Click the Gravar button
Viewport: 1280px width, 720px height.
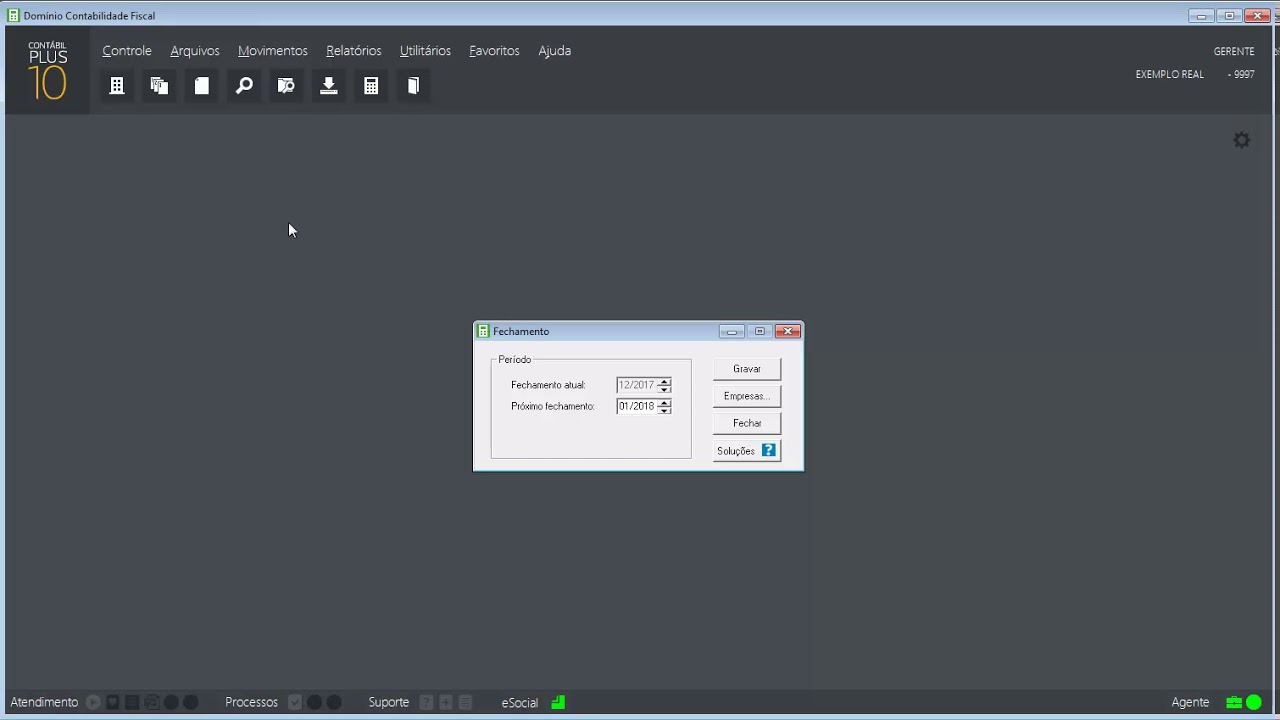click(x=747, y=369)
